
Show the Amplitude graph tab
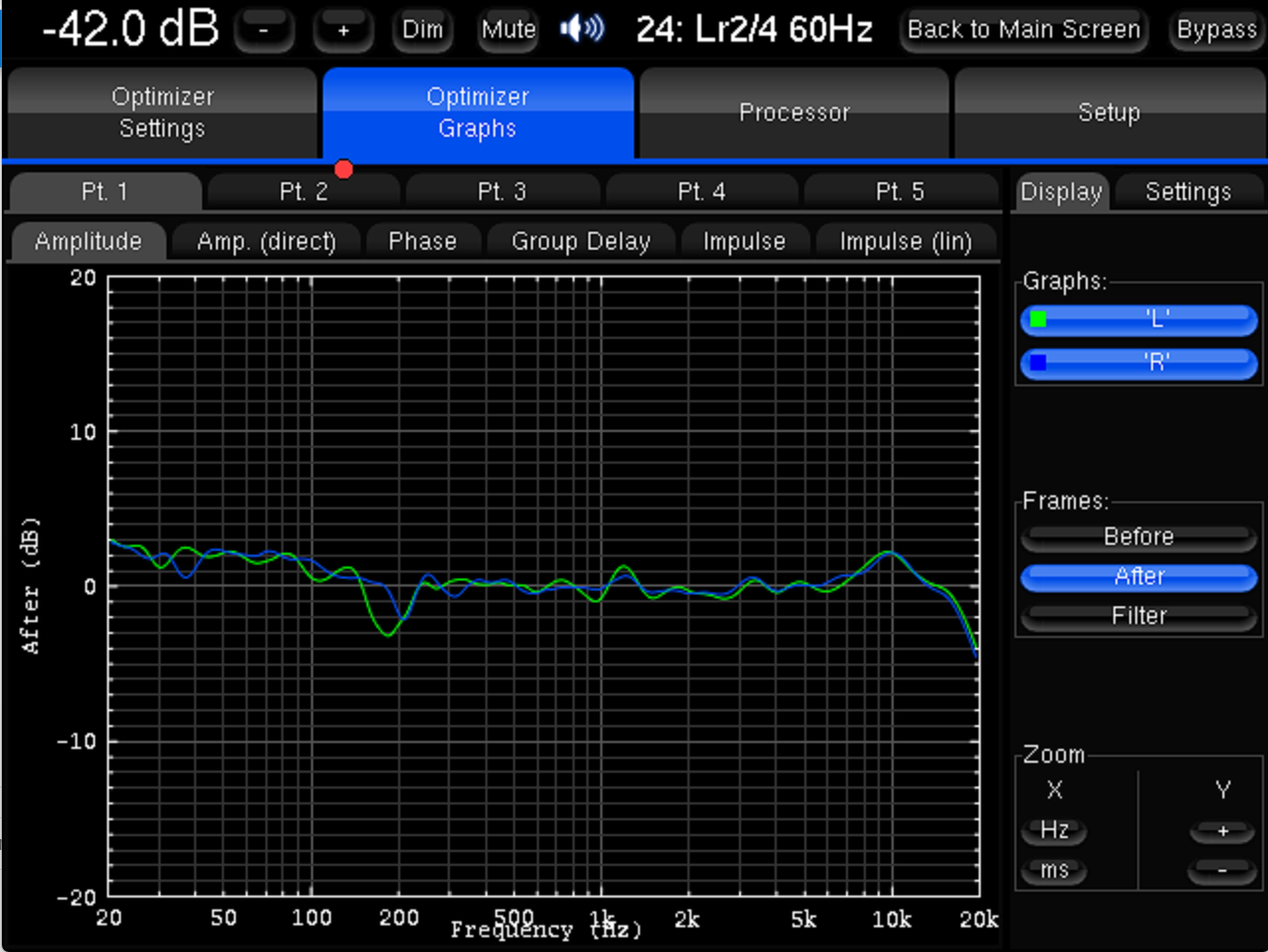pyautogui.click(x=88, y=242)
